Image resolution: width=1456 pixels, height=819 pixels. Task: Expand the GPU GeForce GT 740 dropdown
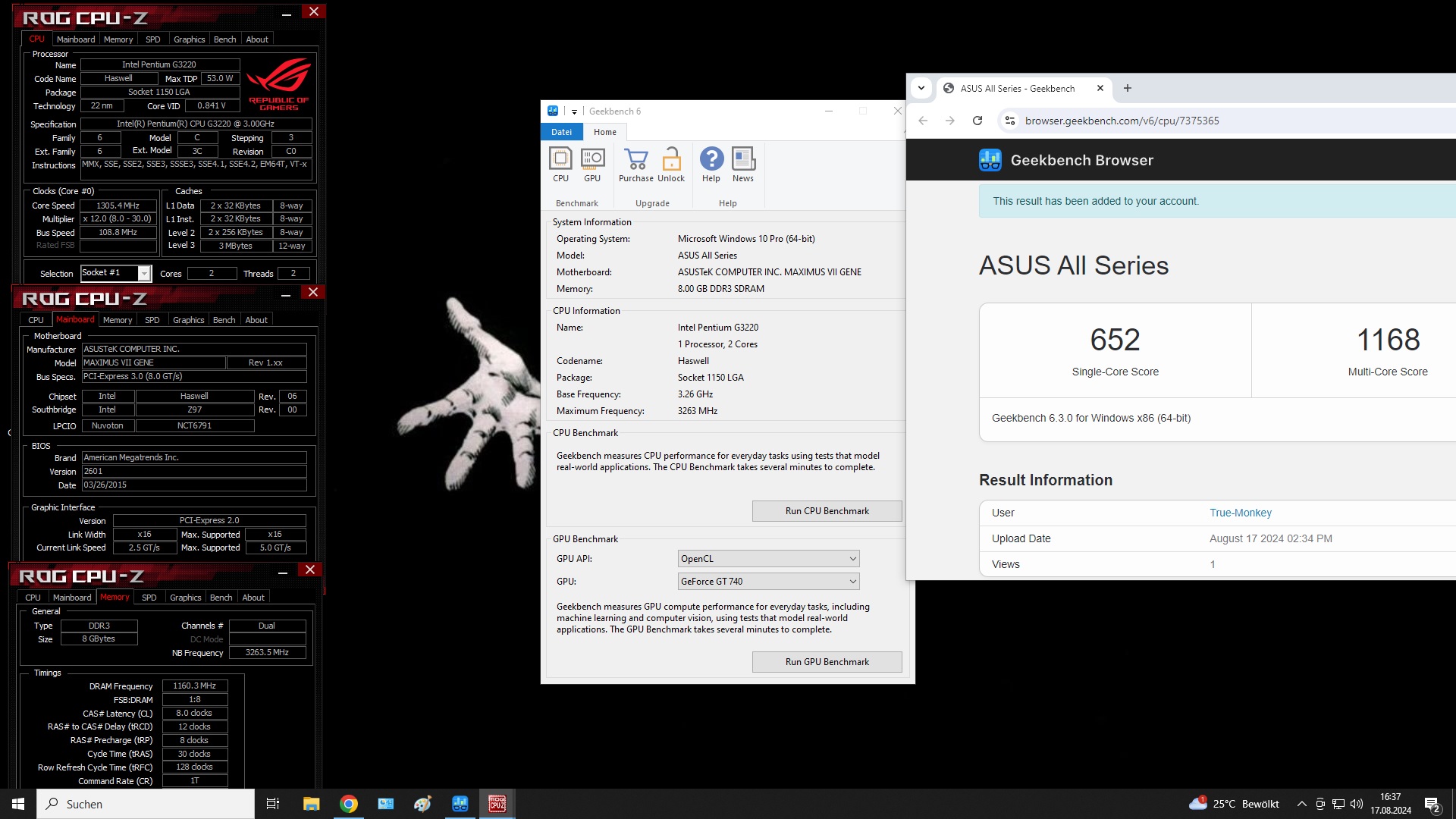(x=852, y=582)
